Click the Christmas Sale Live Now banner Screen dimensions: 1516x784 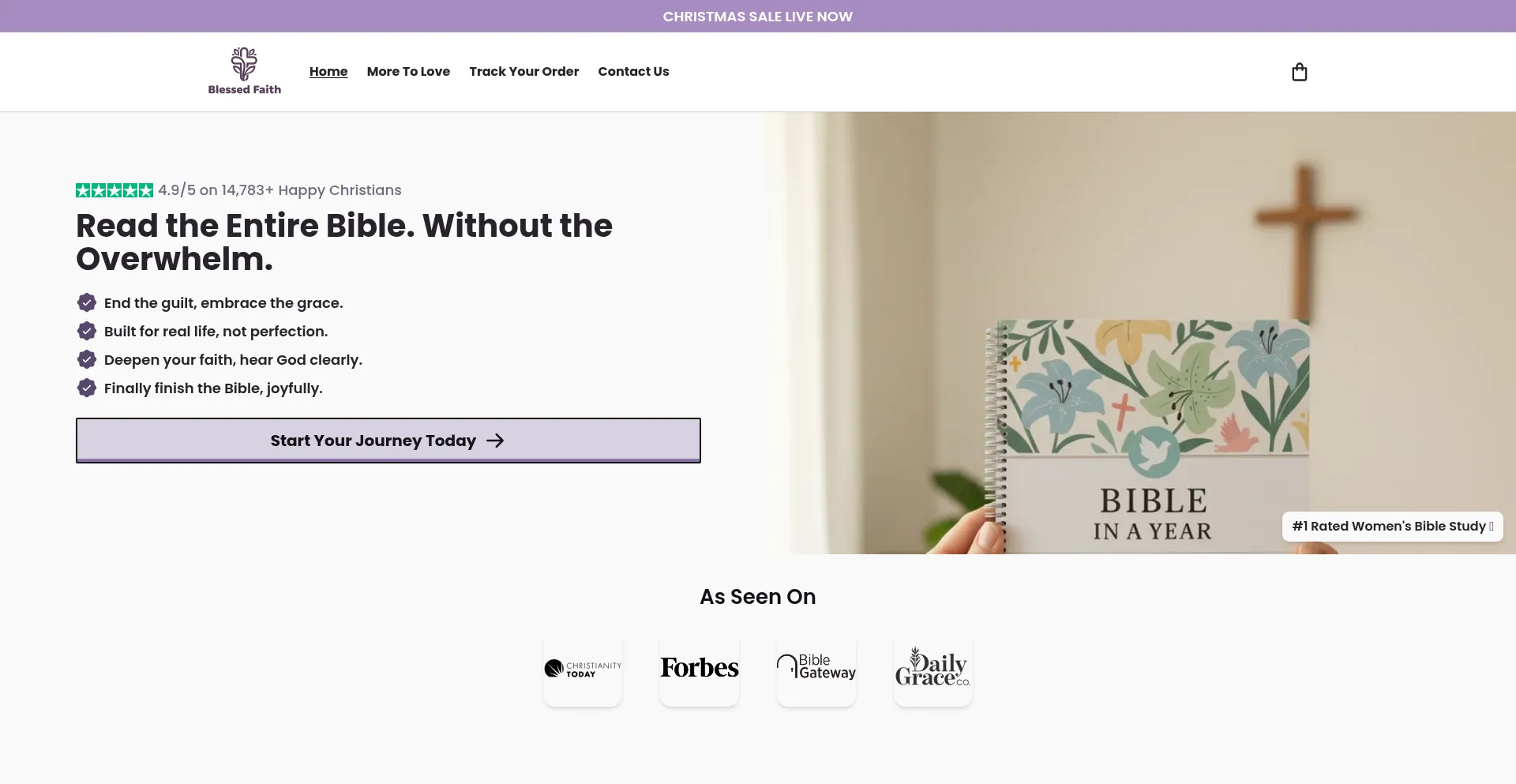coord(758,17)
